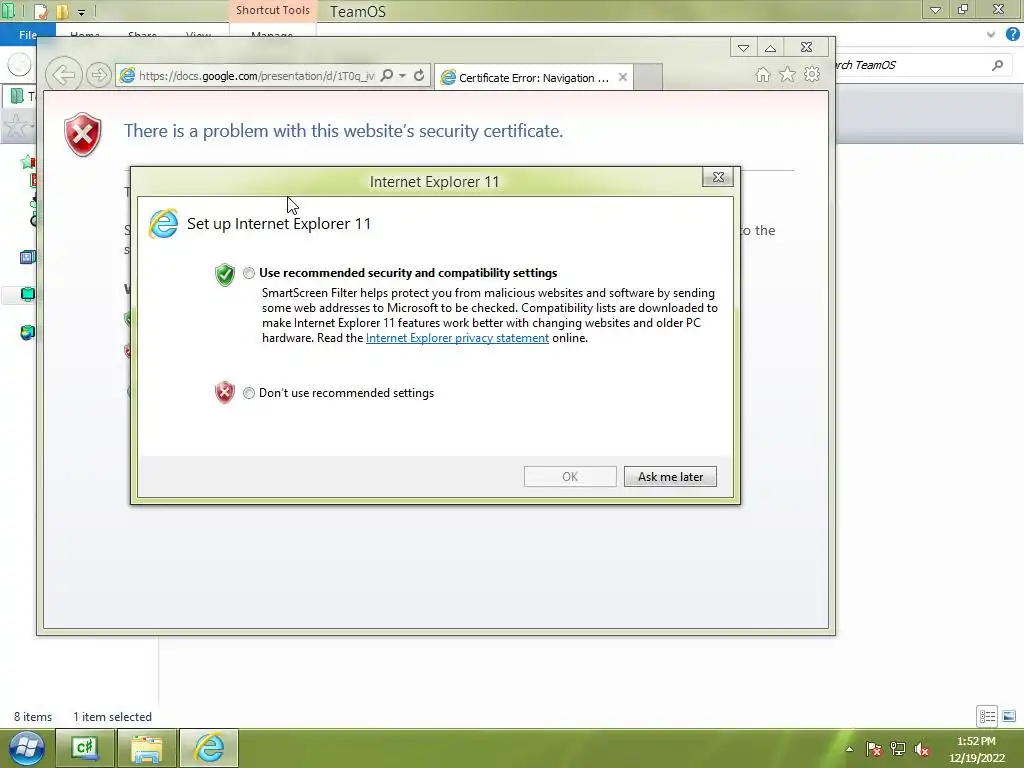Switch Explorer to details view

(987, 716)
